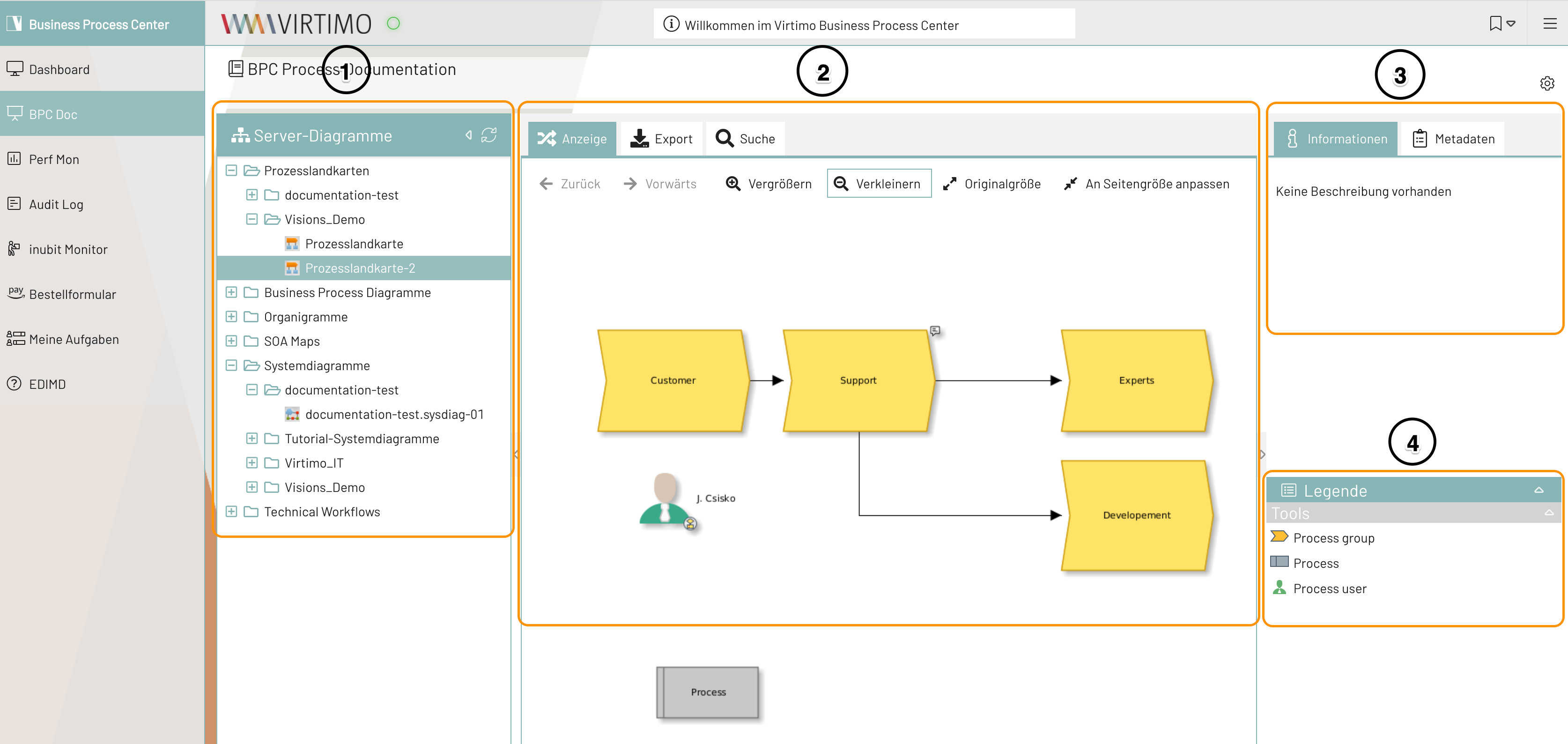
Task: Collapse the Server-Diagramme panel arrow
Action: [x=468, y=135]
